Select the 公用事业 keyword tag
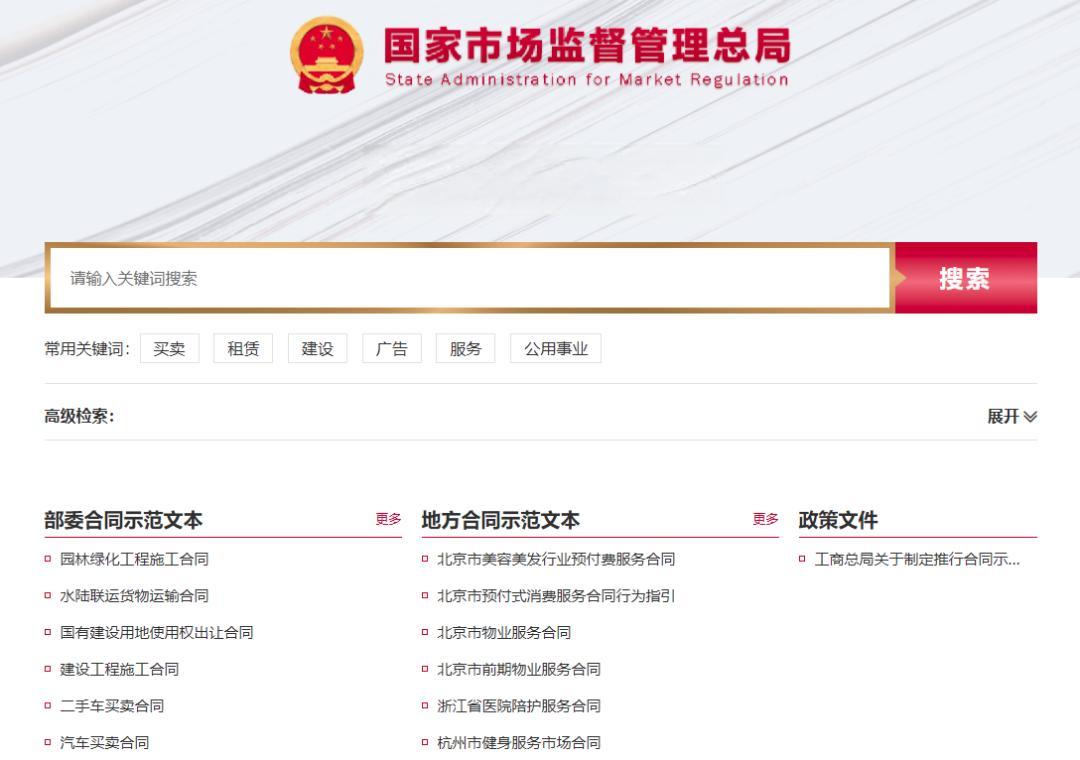Screen dimensions: 1080x760 pos(556,349)
